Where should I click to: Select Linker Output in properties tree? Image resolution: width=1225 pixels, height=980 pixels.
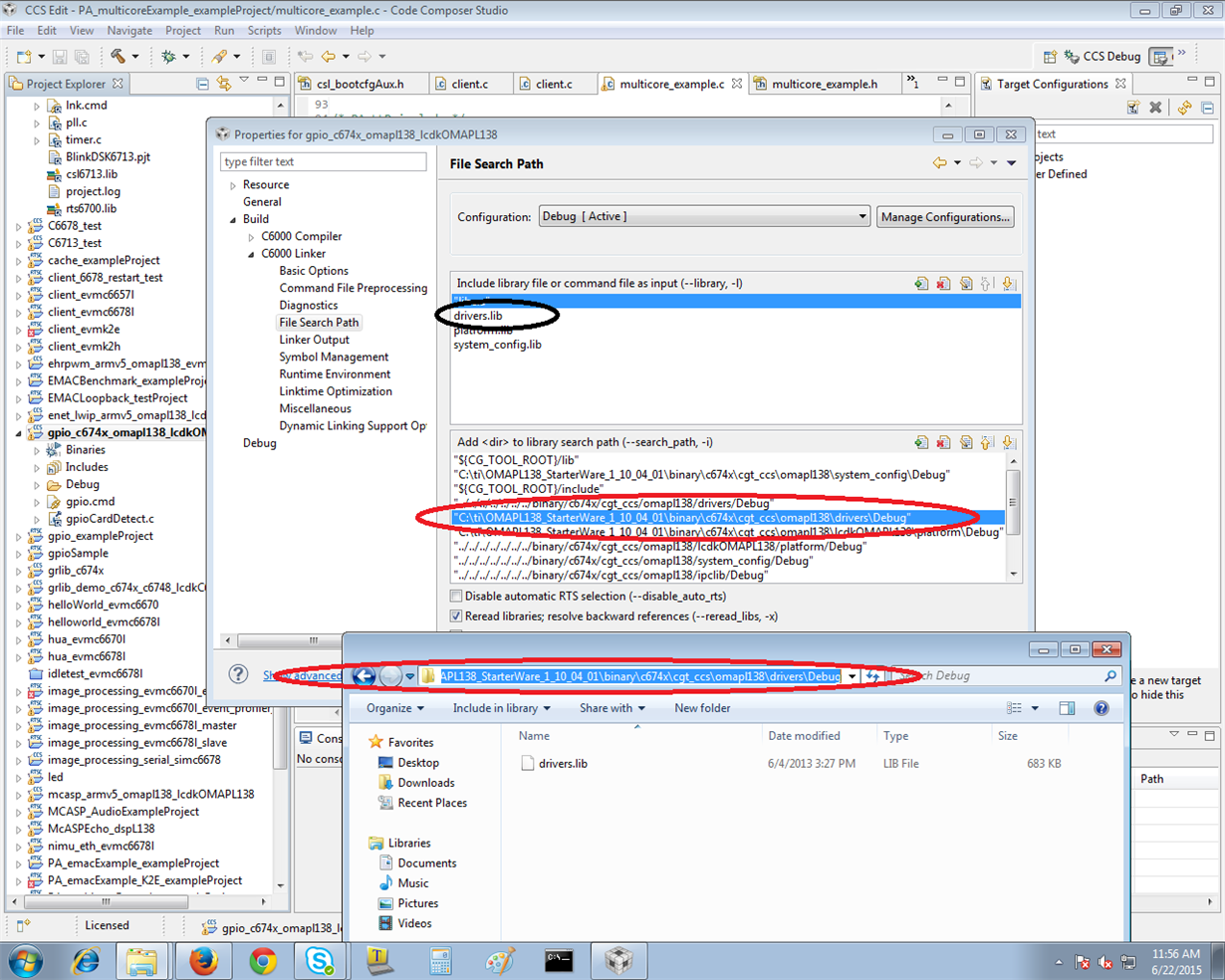tap(314, 340)
